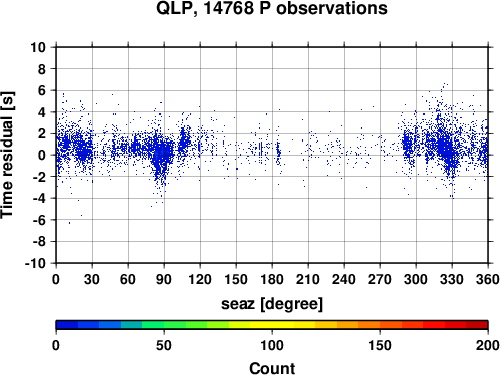Click the 'Count' colorbar label
Viewport: 500px width, 375px height.
pos(272,368)
